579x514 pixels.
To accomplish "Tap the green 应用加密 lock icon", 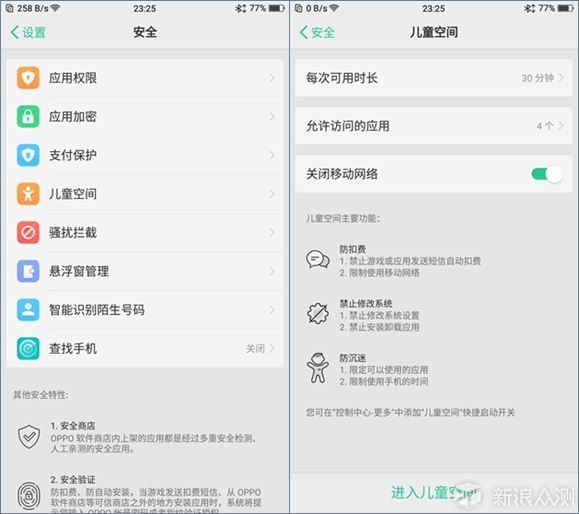I will 28,117.
